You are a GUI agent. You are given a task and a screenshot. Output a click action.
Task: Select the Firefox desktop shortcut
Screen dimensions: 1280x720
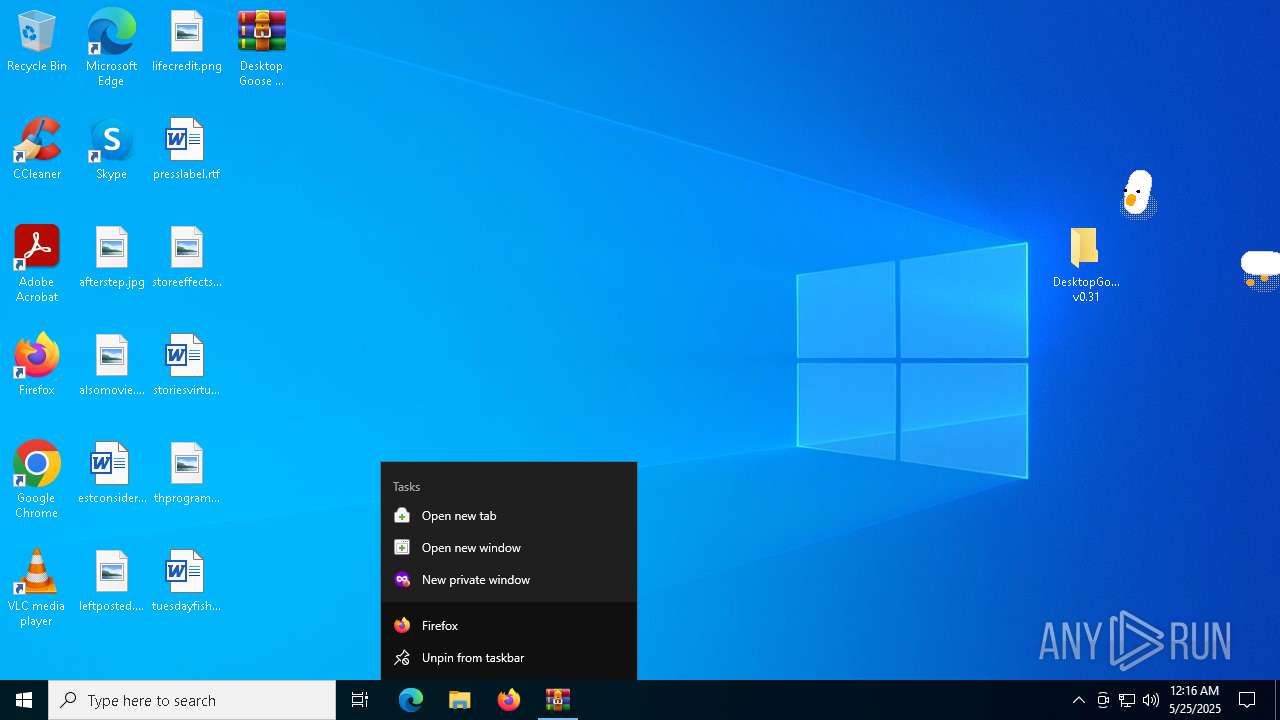click(x=37, y=366)
